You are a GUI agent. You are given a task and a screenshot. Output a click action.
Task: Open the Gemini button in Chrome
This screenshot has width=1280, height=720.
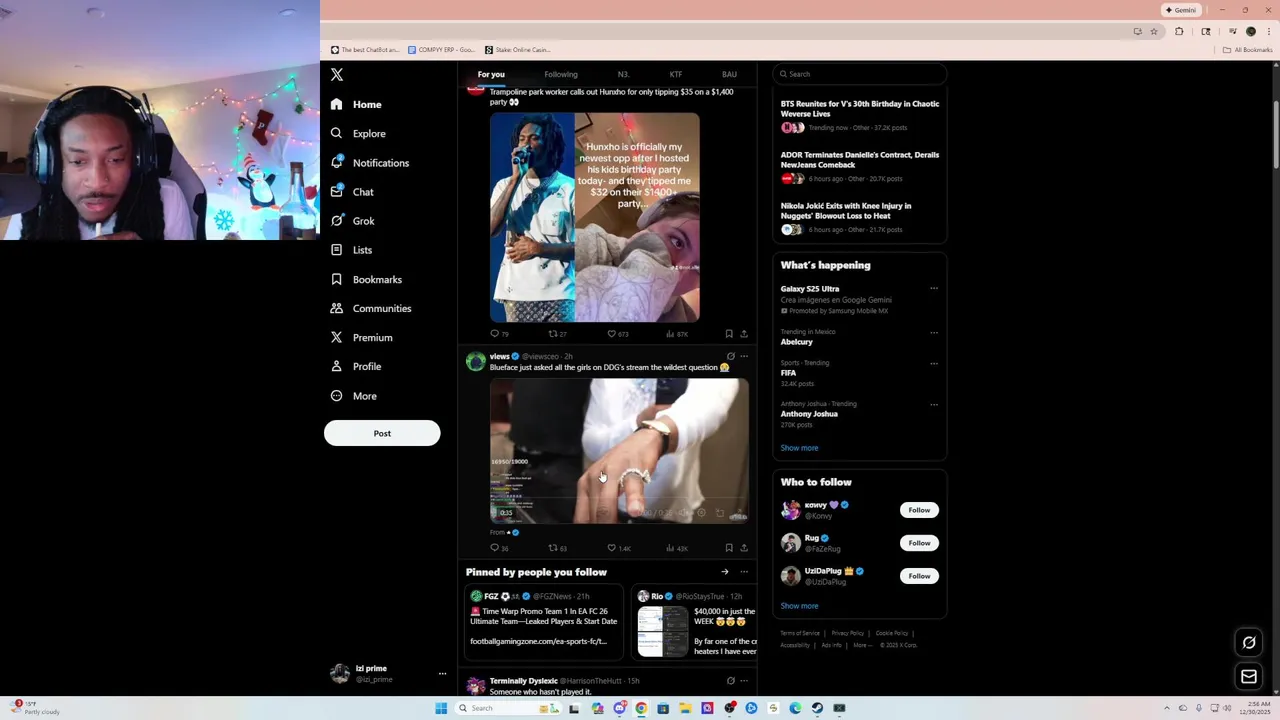tap(1180, 10)
